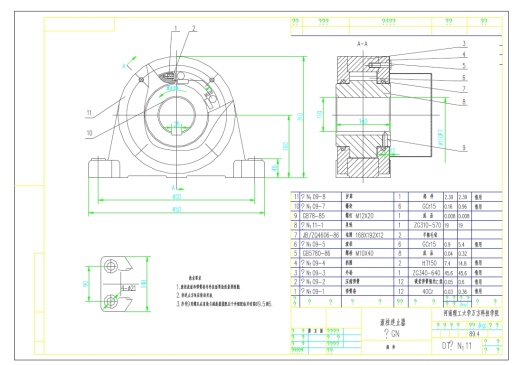Click the "4-ø21" hole callout on the foot detail
The image size is (520, 365).
tap(129, 288)
